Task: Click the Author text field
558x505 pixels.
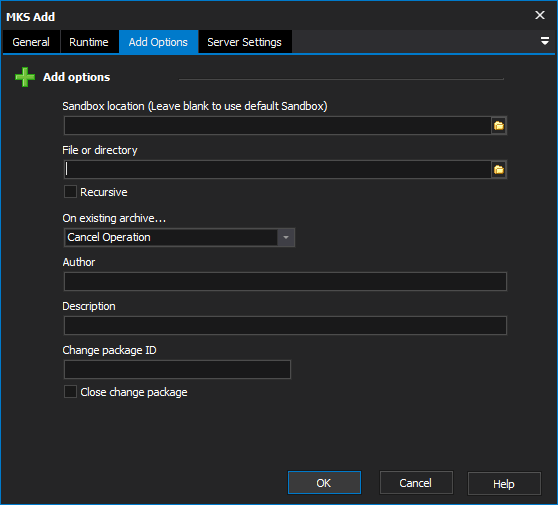Action: [285, 282]
